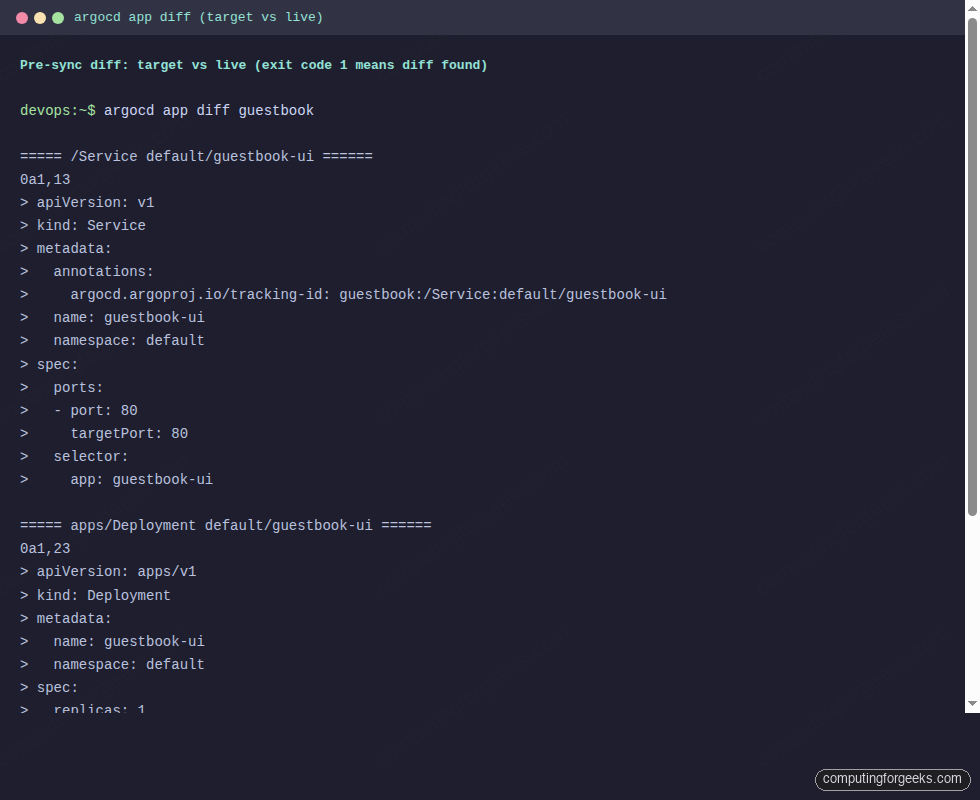Viewport: 980px width, 800px height.
Task: Click the 'devops:~$' prompt text
Action: pos(58,111)
